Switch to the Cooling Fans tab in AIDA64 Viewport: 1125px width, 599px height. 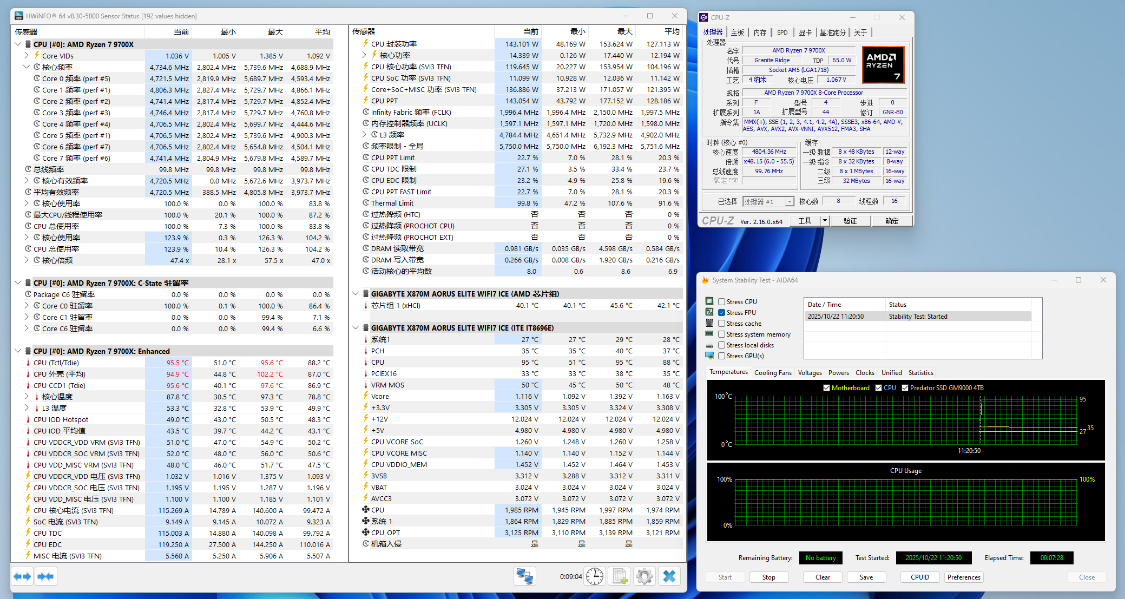[772, 372]
